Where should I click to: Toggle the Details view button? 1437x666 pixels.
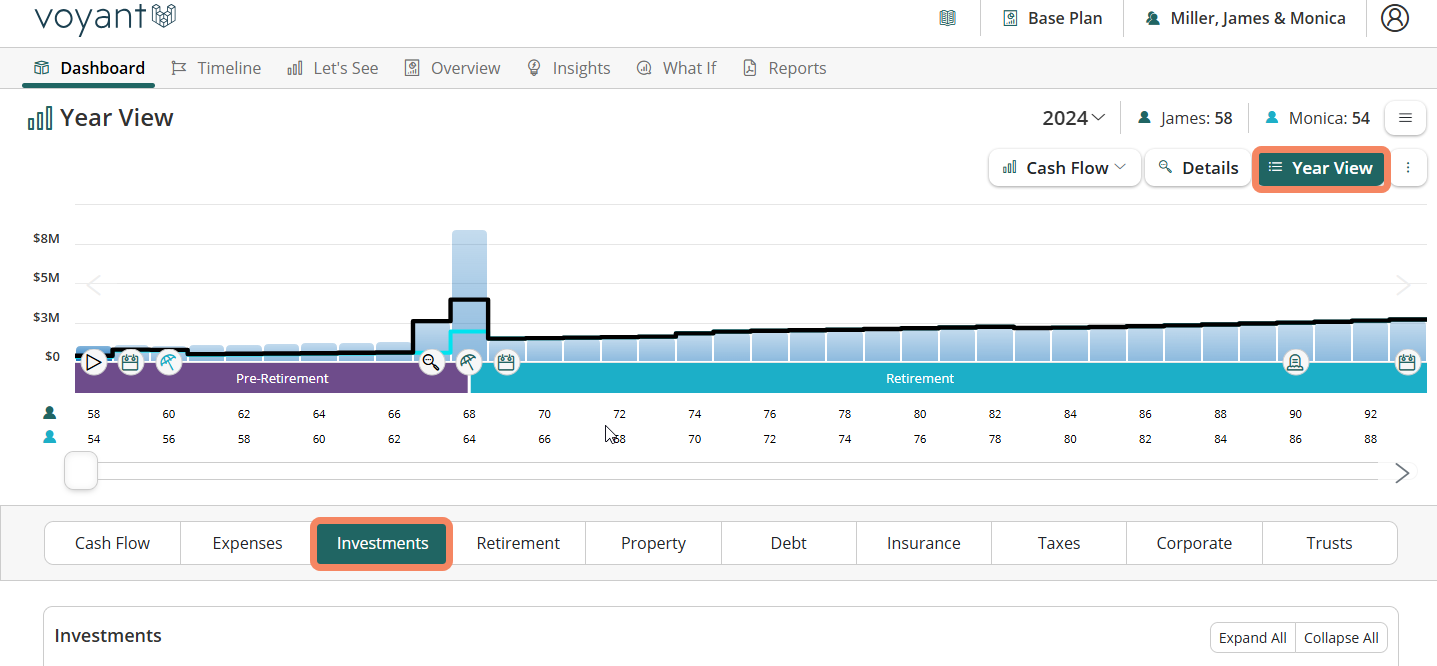coord(1198,168)
